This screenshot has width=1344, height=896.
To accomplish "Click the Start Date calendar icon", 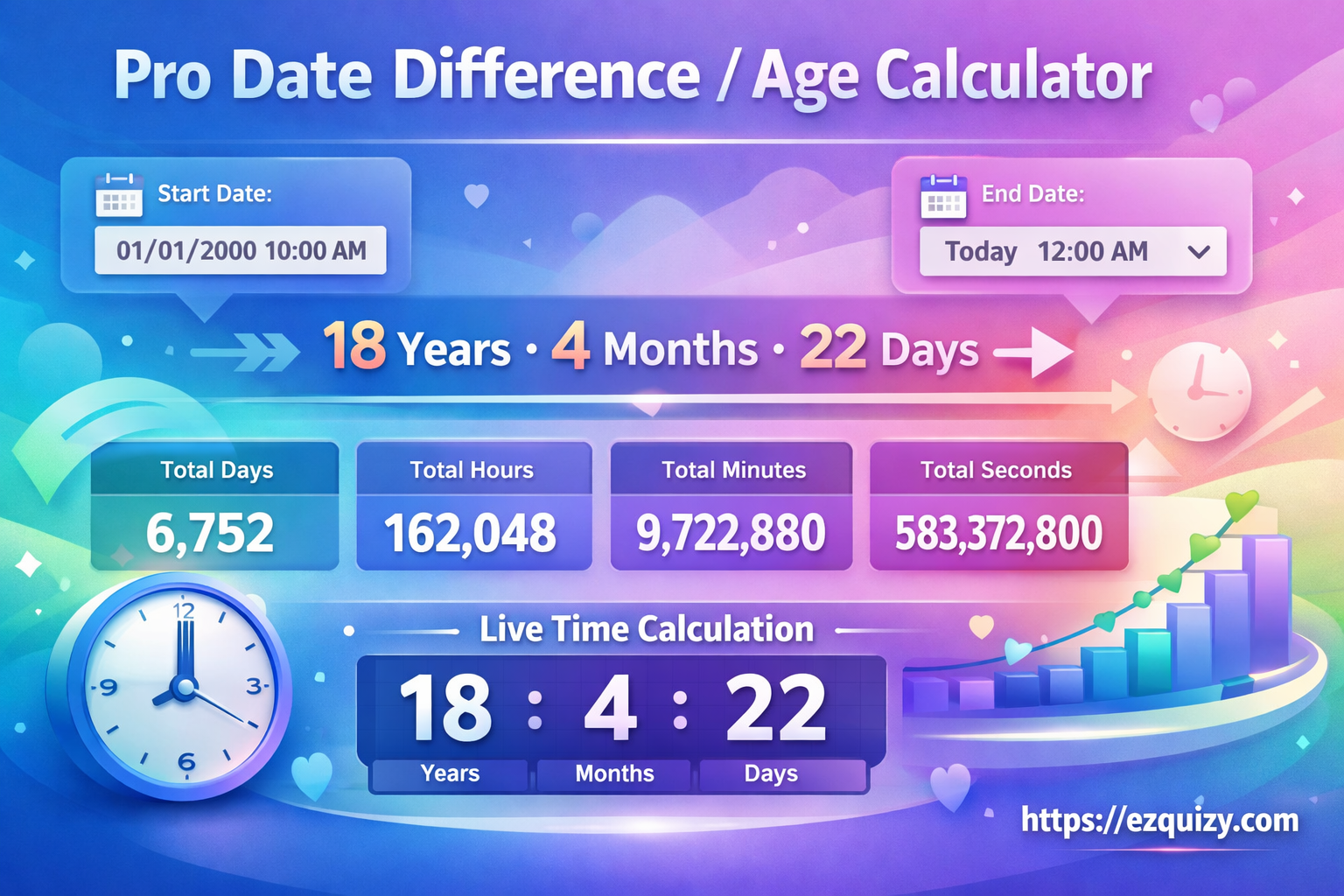I will tap(119, 194).
